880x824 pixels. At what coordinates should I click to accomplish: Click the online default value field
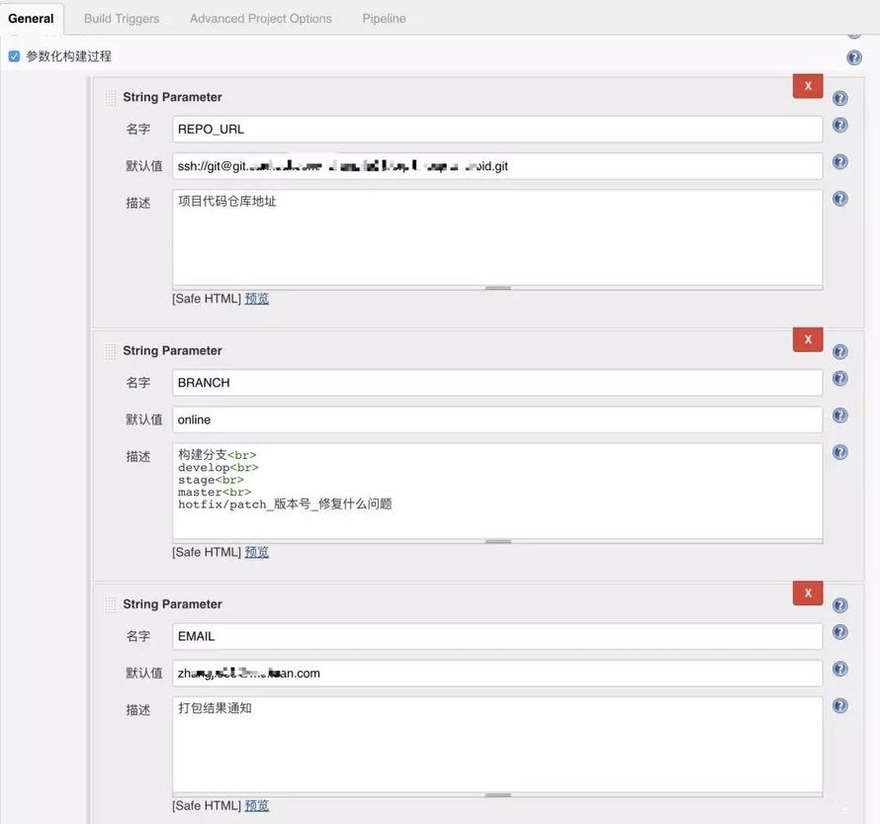pos(497,420)
